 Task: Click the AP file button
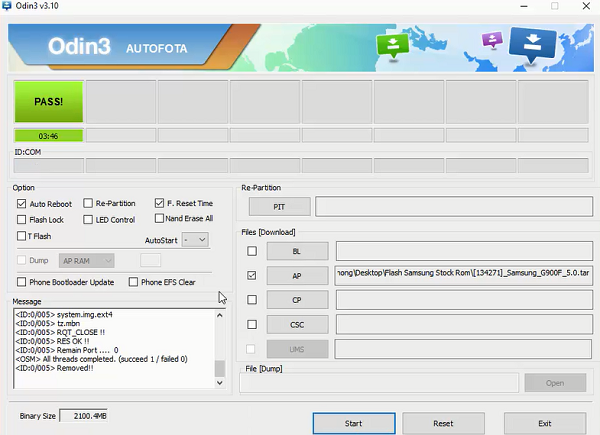click(x=297, y=275)
